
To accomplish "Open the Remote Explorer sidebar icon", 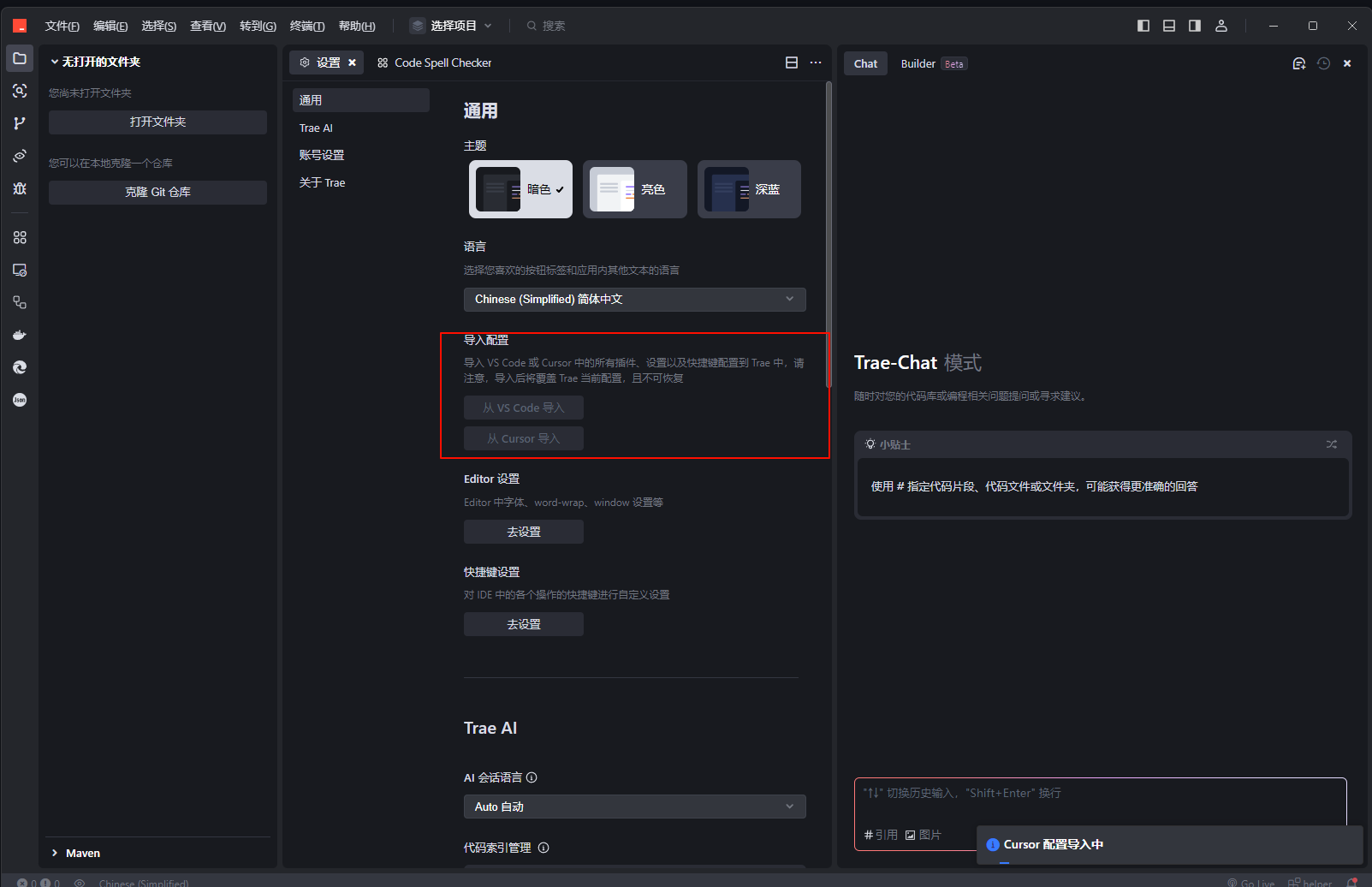I will [x=20, y=270].
